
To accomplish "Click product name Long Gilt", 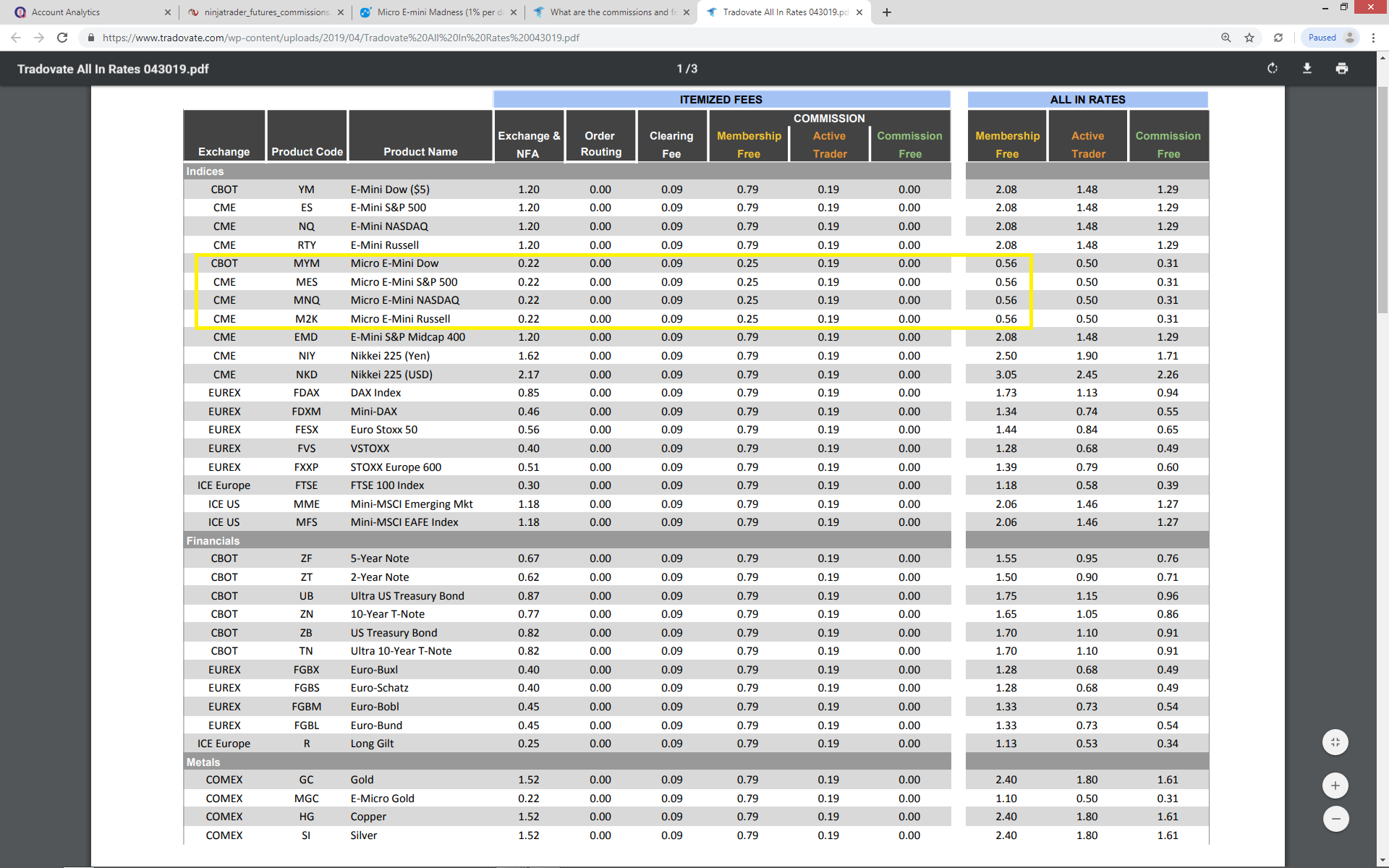I will click(x=372, y=744).
